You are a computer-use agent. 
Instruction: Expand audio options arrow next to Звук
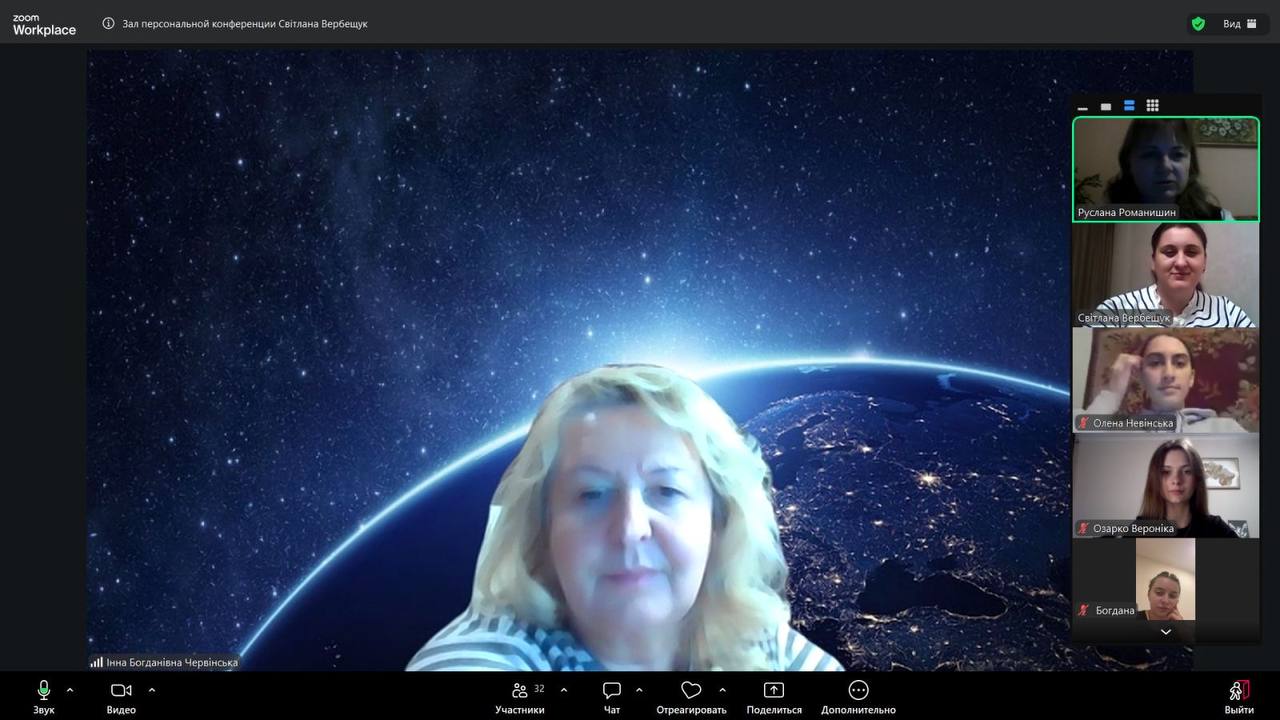pos(70,690)
